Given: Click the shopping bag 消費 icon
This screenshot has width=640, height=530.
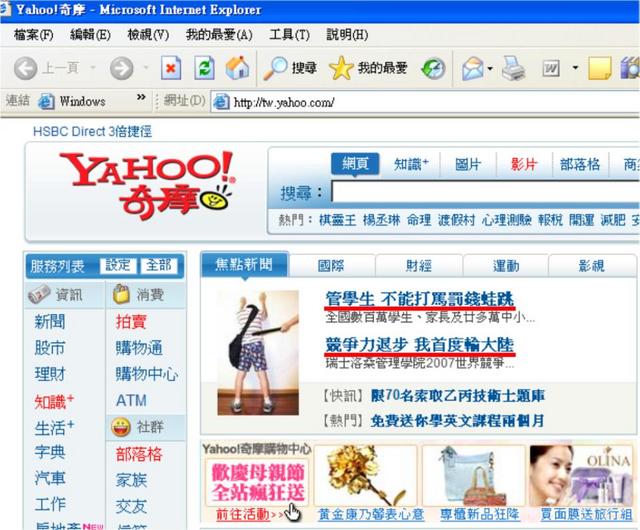Looking at the screenshot, I should [x=121, y=294].
